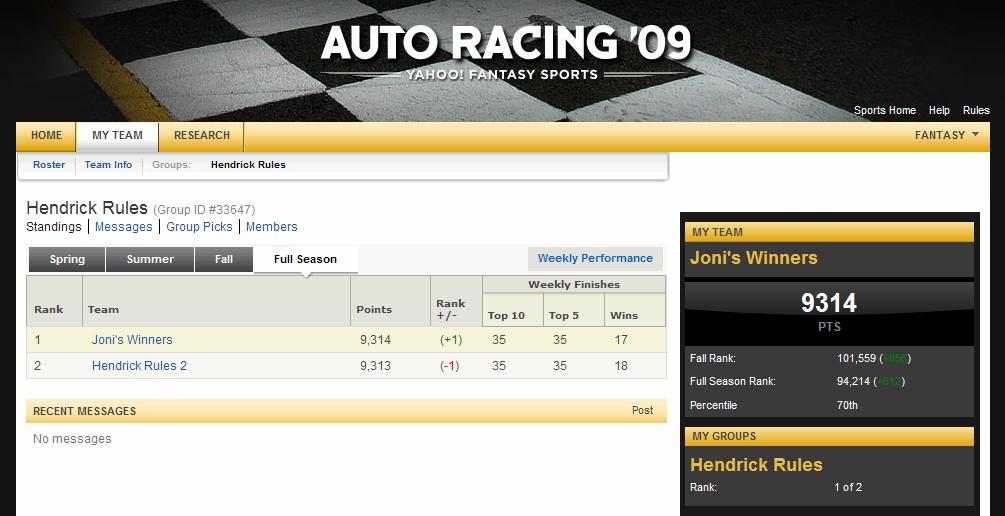Screen dimensions: 1005x516
Task: Select the 18 wins cell
Action: 620,366
